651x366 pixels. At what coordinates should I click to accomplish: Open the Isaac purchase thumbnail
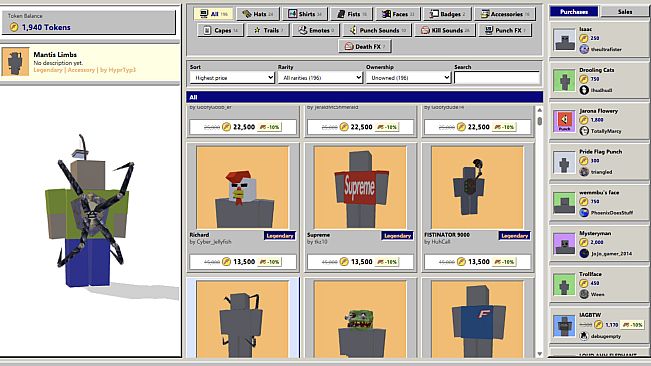click(565, 40)
